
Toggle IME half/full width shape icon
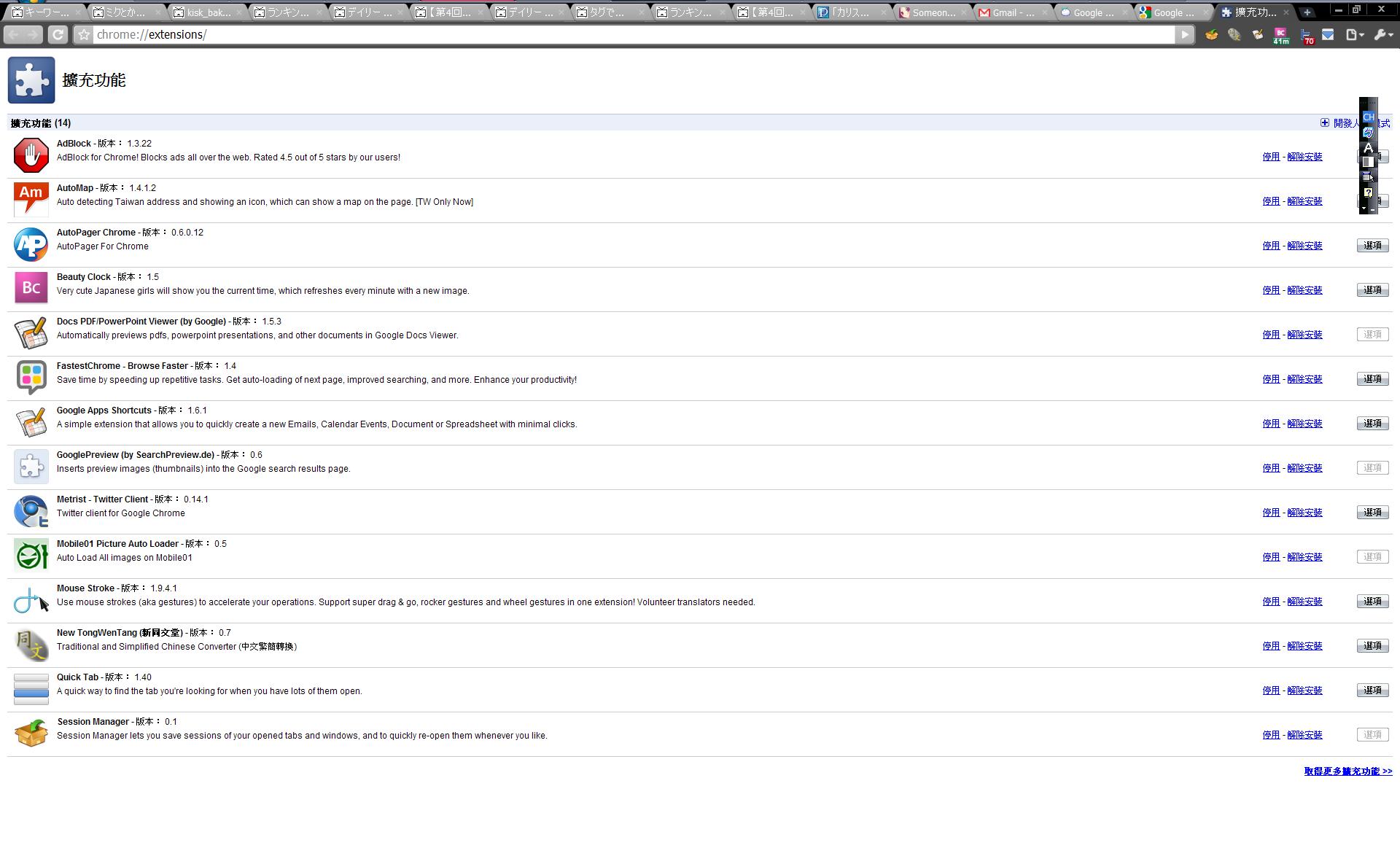[1368, 162]
